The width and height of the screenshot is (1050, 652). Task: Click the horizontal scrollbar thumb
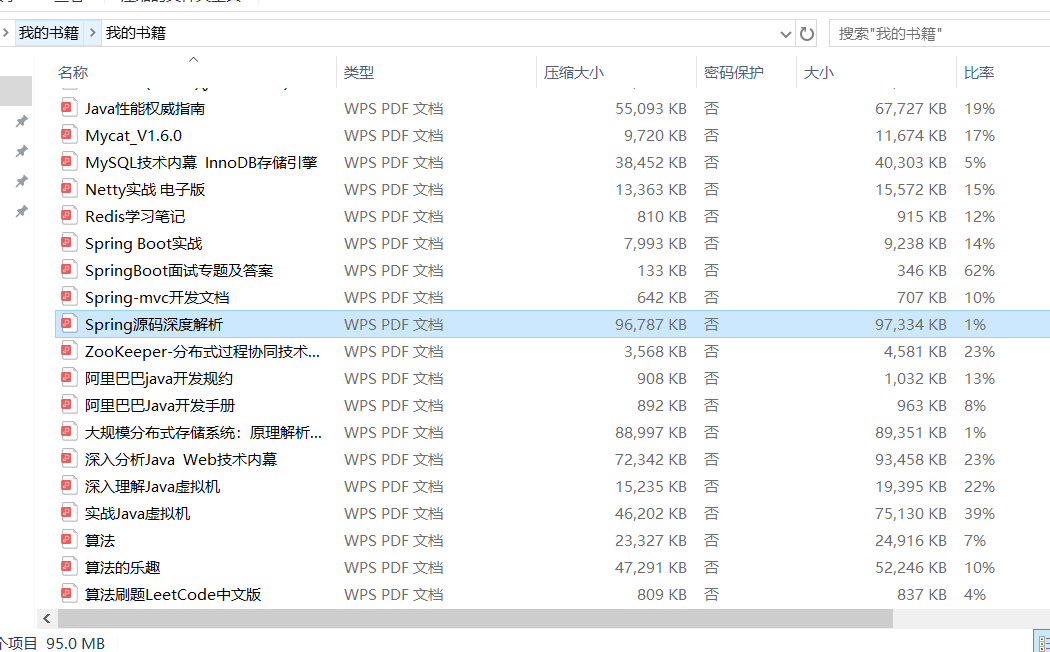(x=475, y=619)
